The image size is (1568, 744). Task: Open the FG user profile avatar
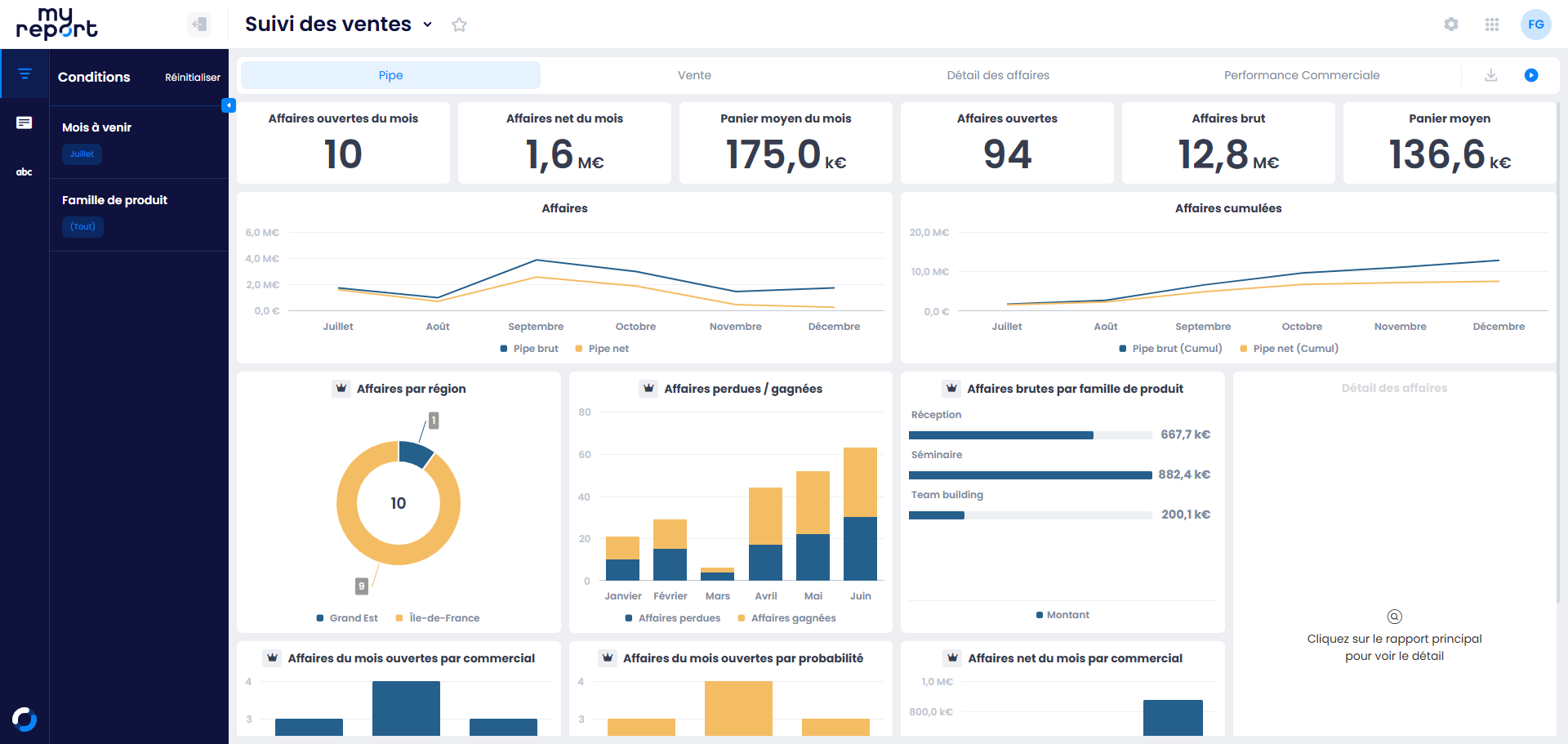(1535, 25)
